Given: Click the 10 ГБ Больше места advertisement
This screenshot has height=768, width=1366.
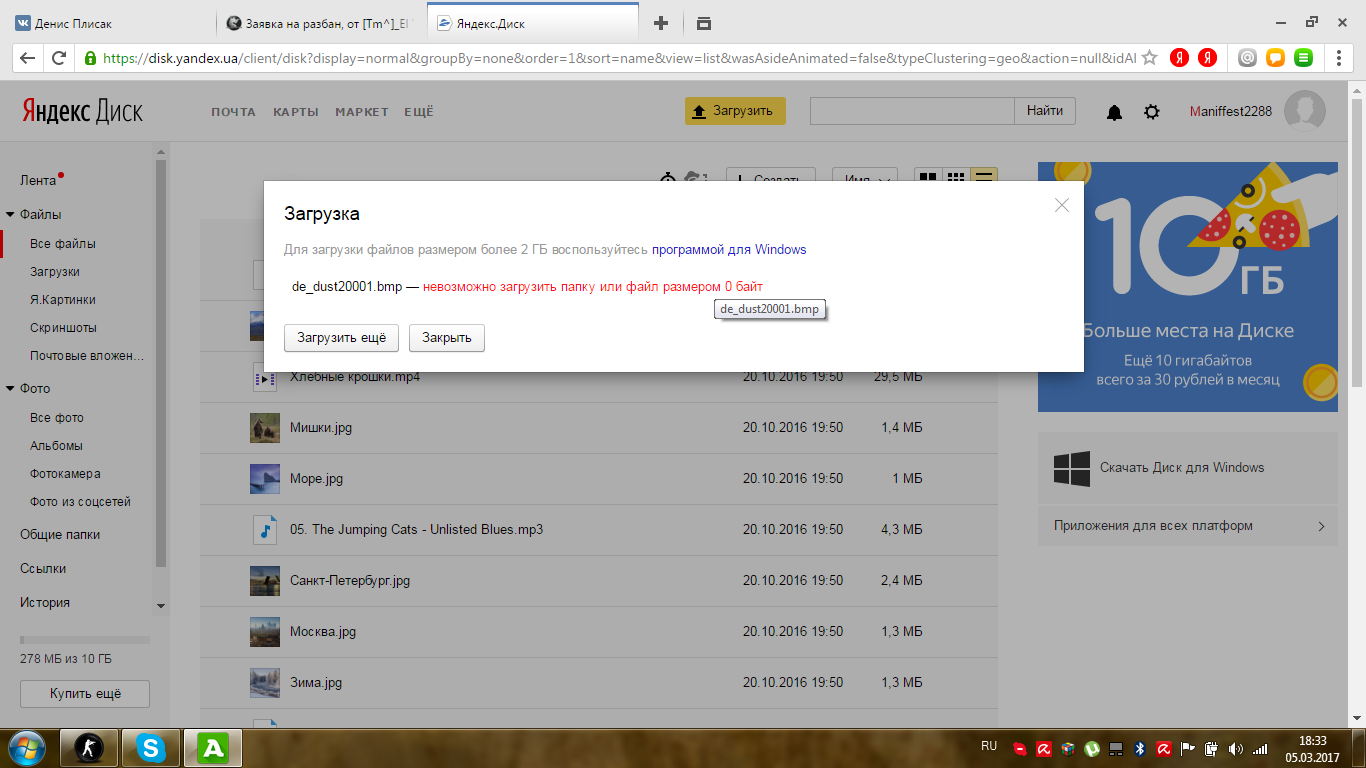Looking at the screenshot, I should (x=1188, y=287).
